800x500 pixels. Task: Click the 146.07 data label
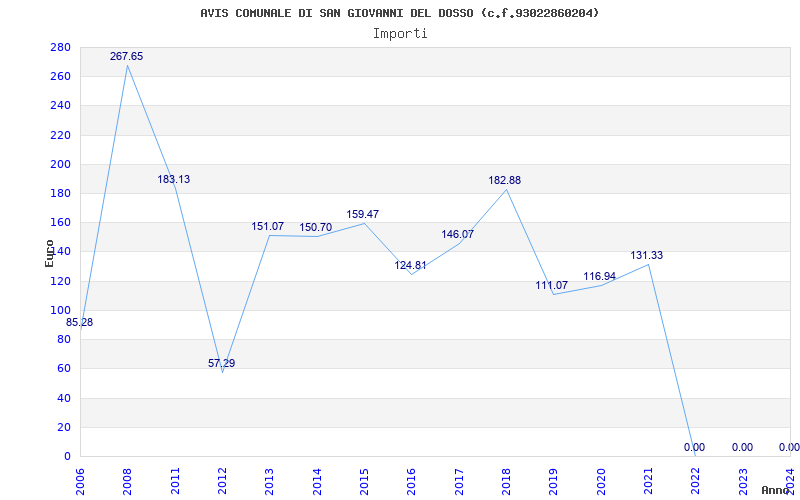coord(458,234)
